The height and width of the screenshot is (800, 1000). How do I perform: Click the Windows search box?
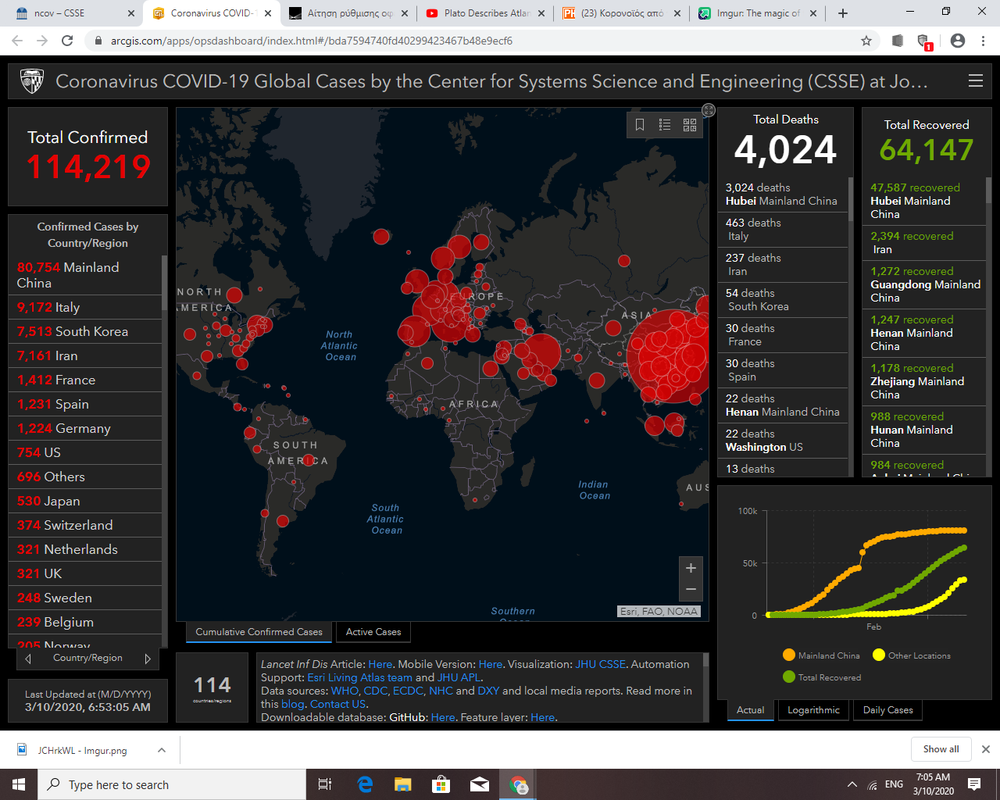172,785
